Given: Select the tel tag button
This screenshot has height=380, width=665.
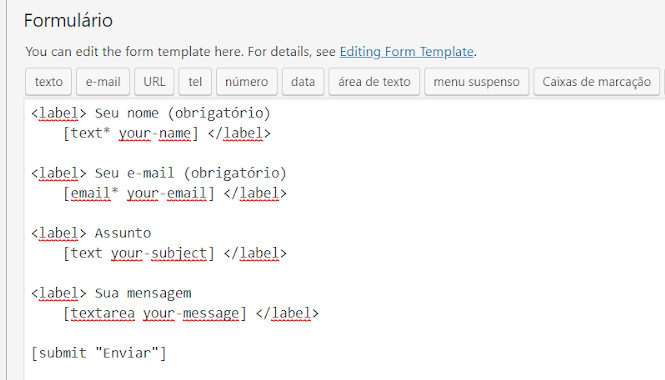Looking at the screenshot, I should point(195,81).
